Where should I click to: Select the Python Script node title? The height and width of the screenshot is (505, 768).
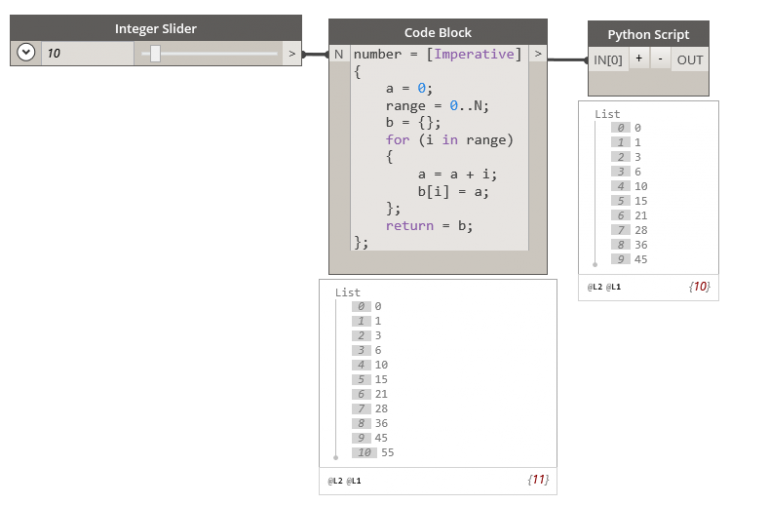click(x=648, y=35)
